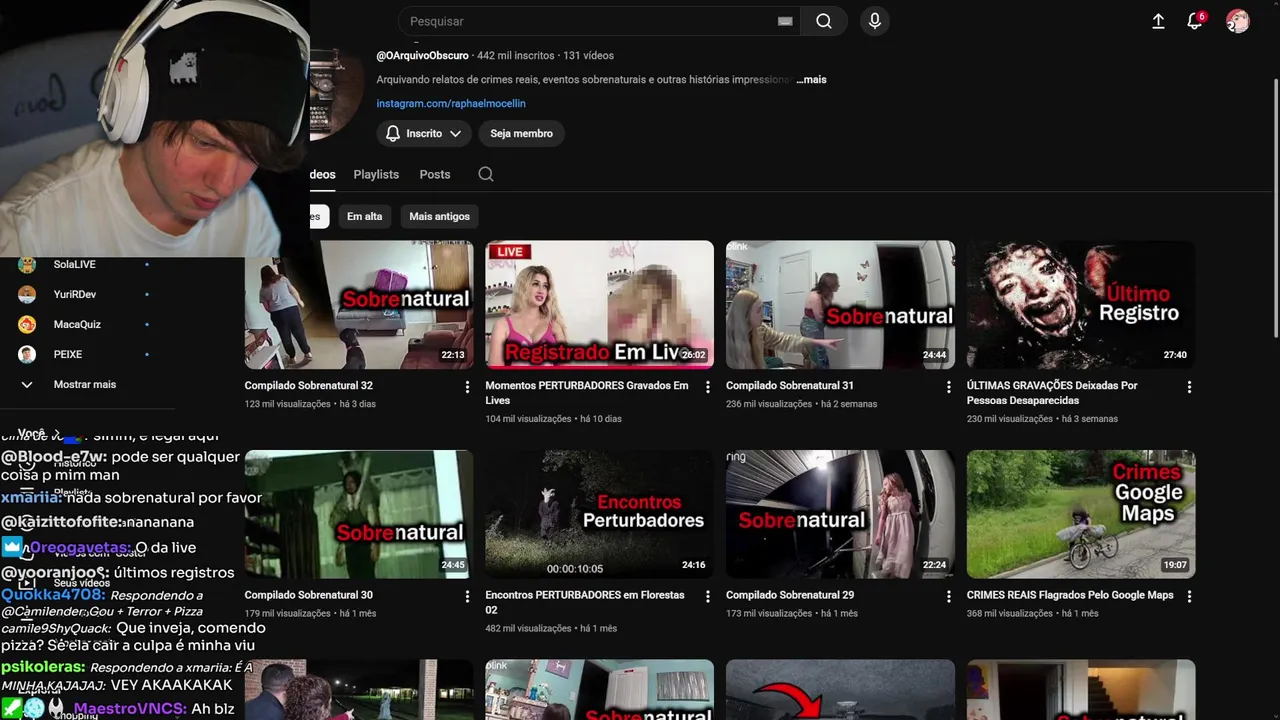1280x720 pixels.
Task: Open options for Compilado Sobrenatural 31
Action: point(949,387)
